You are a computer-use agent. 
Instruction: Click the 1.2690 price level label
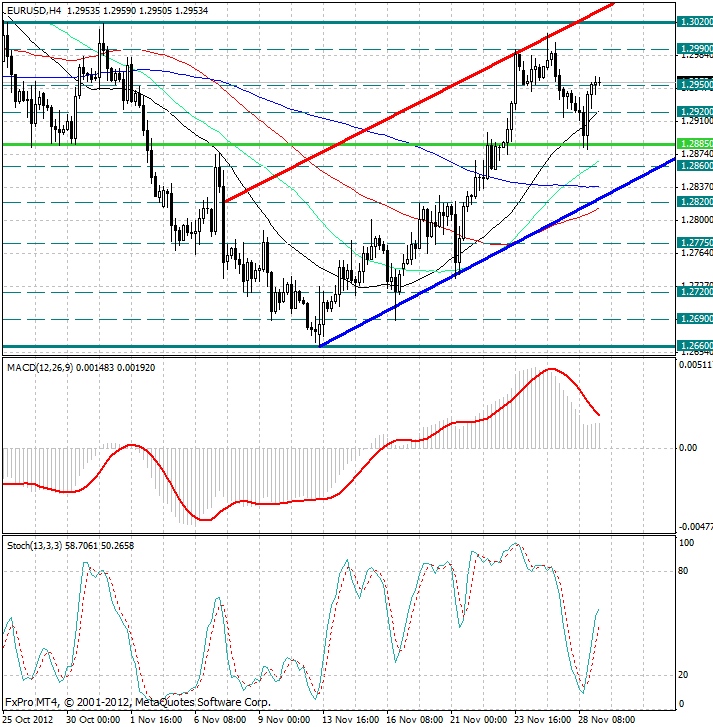click(694, 319)
